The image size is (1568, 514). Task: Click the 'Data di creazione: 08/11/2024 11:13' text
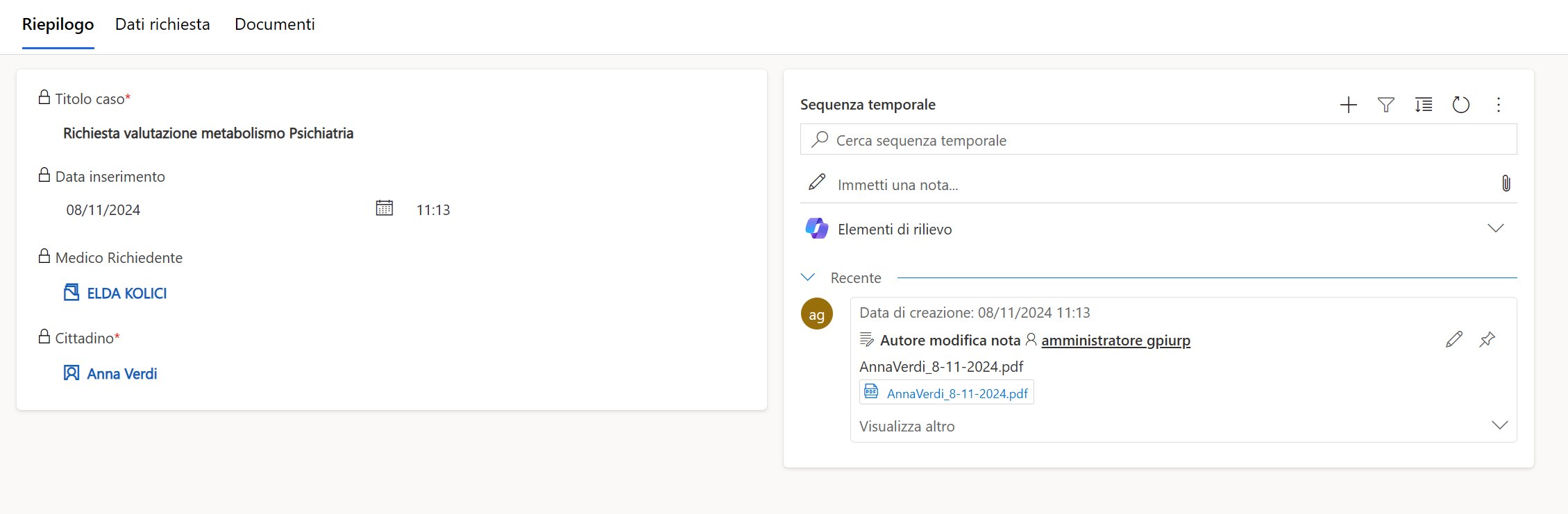(975, 313)
